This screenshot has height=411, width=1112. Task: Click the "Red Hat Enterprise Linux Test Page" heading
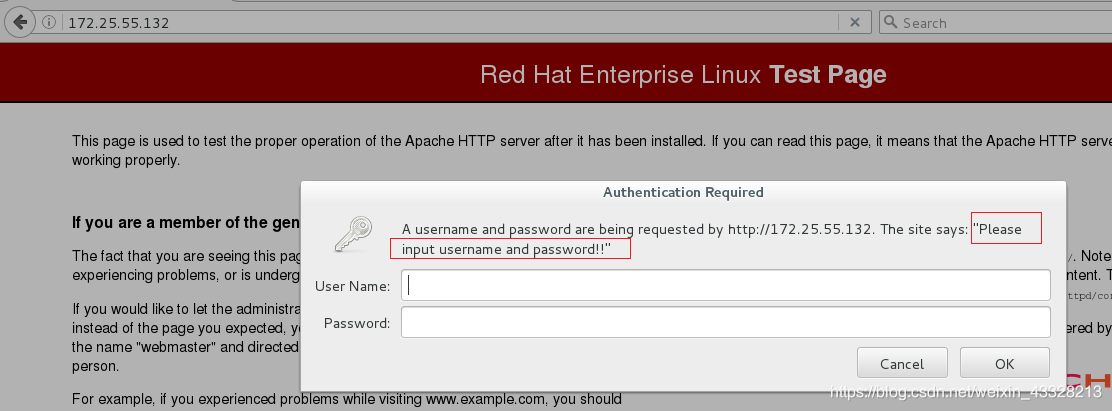683,74
